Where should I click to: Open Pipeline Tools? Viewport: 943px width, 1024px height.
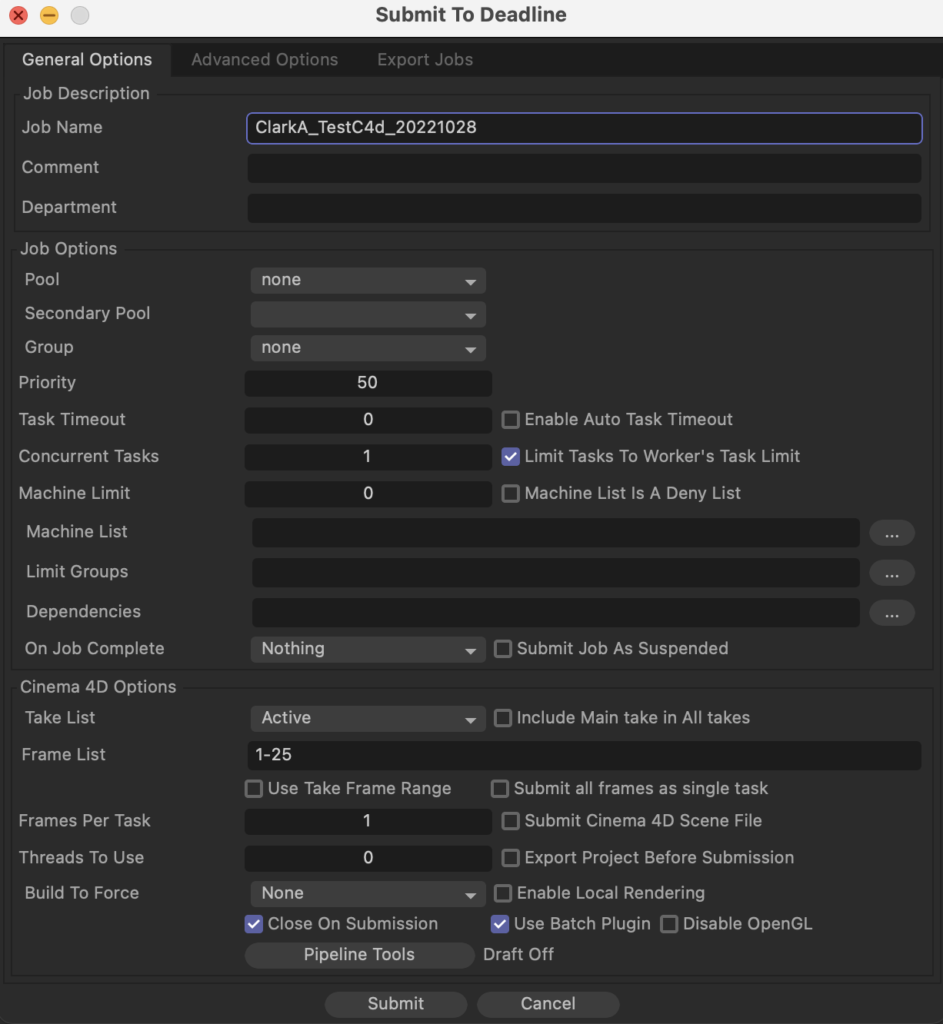pos(359,955)
